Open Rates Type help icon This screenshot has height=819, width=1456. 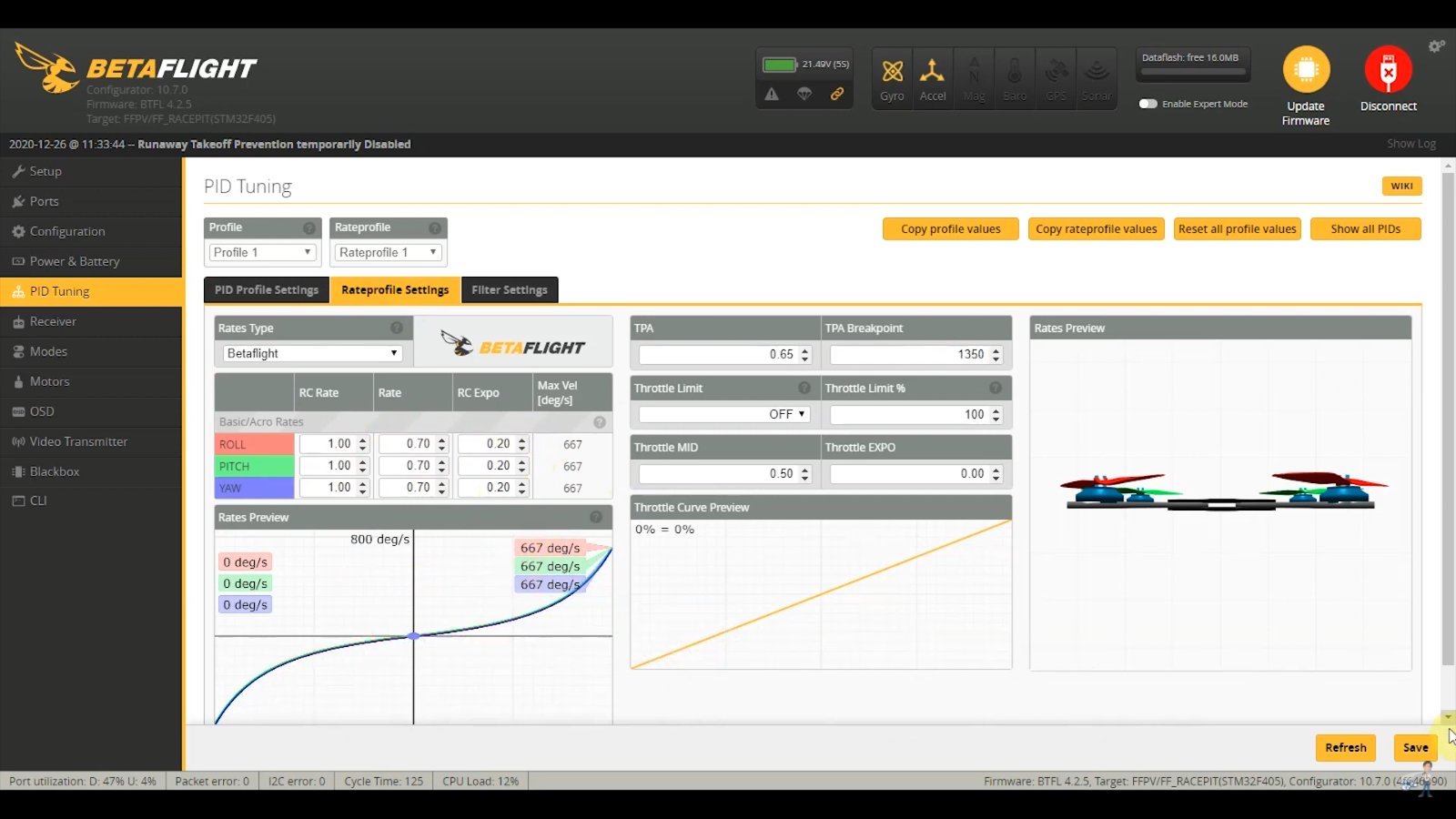pyautogui.click(x=397, y=328)
